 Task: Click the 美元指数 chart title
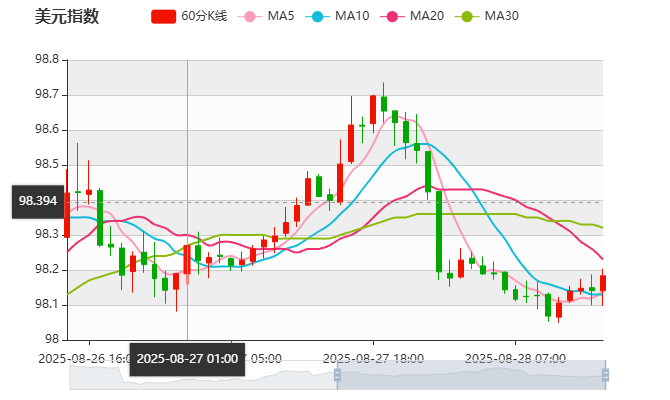tap(67, 16)
